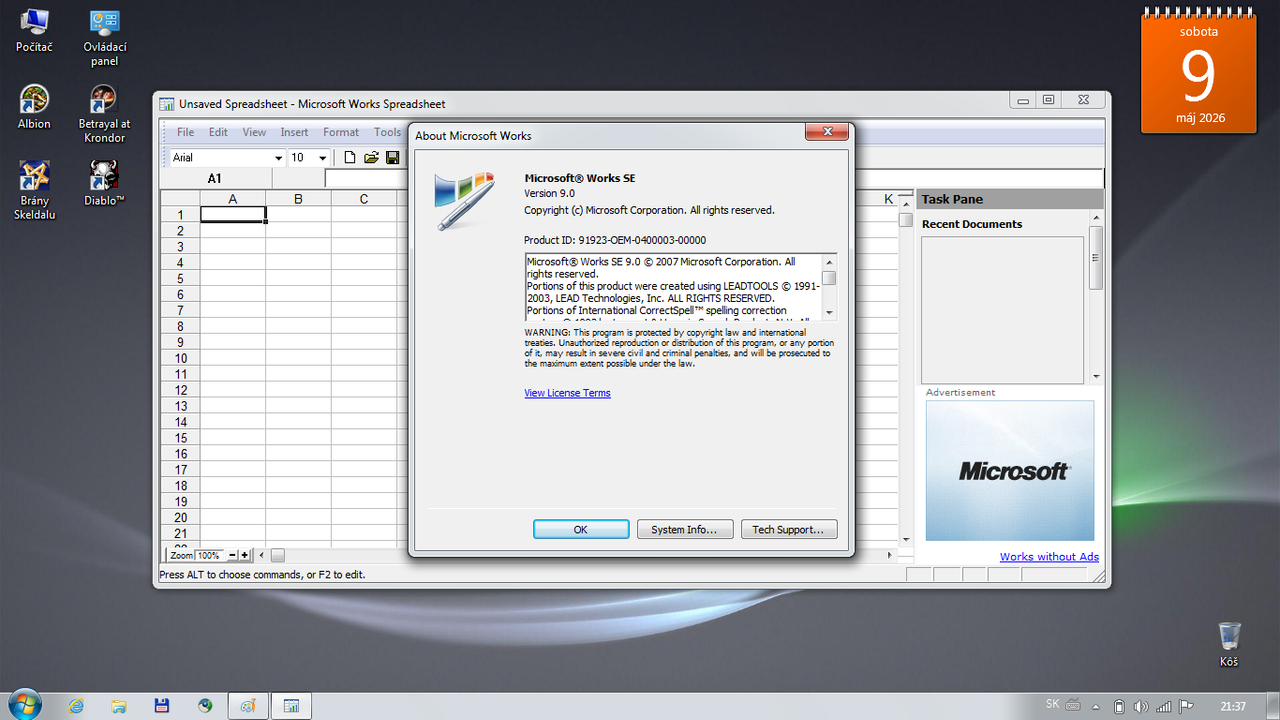The width and height of the screenshot is (1280, 720).
Task: Select column K header
Action: [x=888, y=199]
